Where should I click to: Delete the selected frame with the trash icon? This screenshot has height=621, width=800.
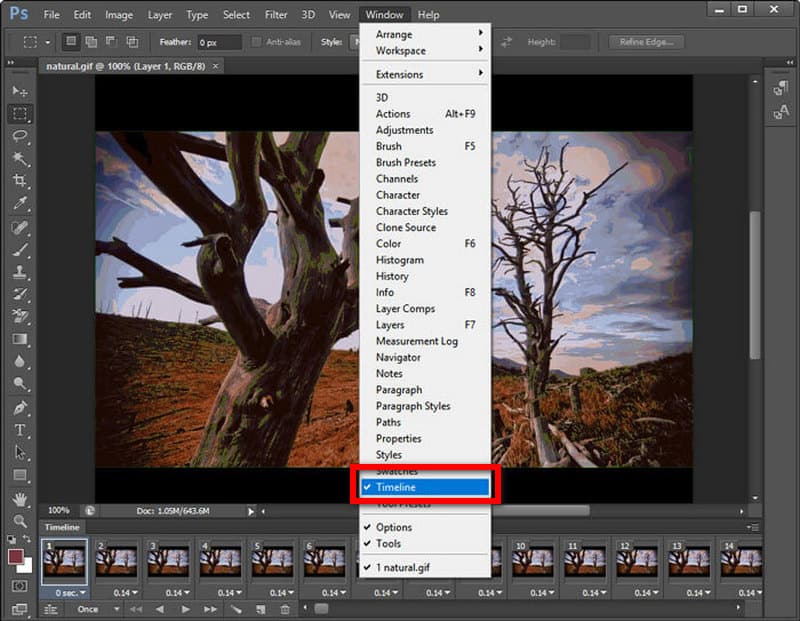click(x=285, y=609)
